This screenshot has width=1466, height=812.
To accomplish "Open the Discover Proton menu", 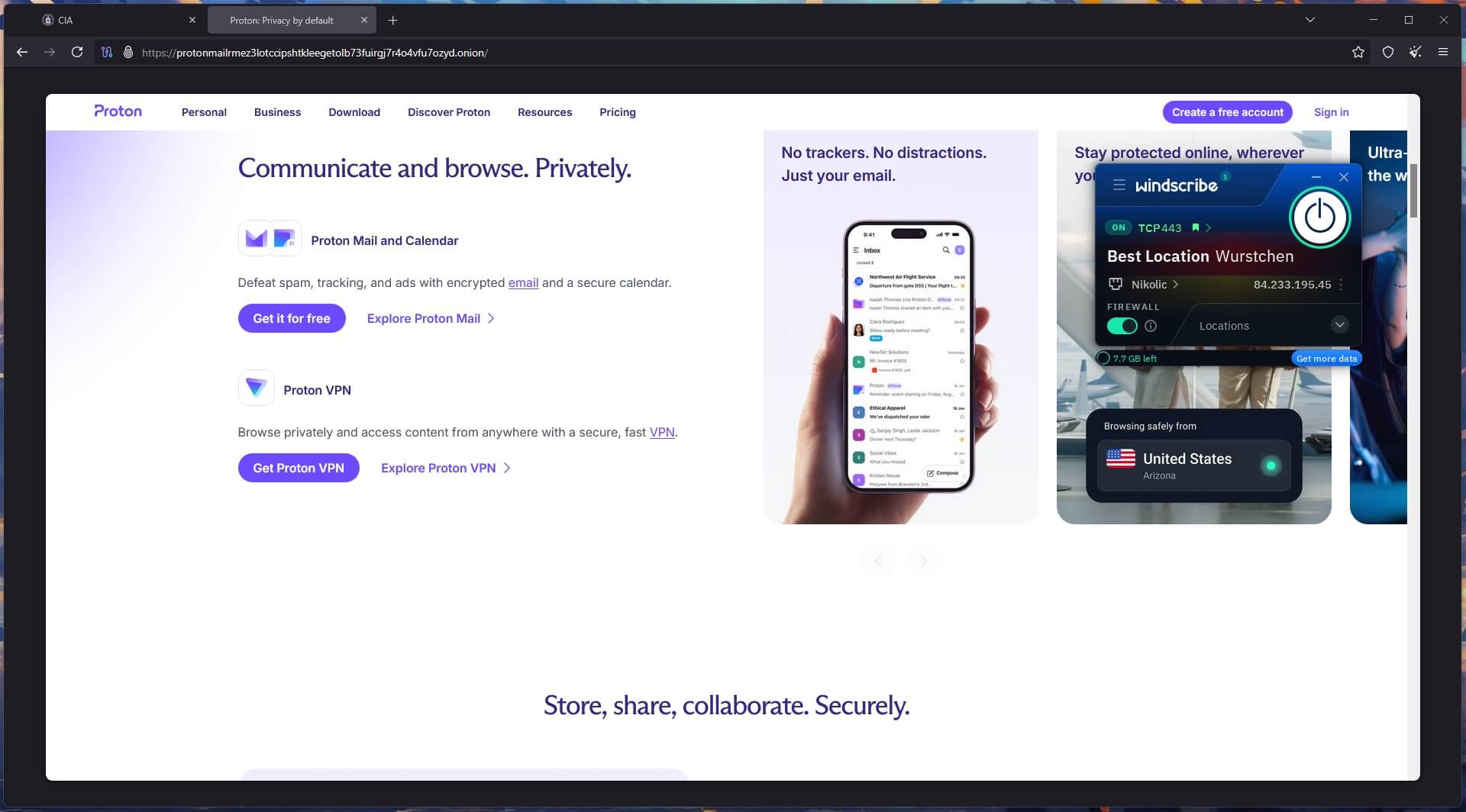I will pos(449,112).
